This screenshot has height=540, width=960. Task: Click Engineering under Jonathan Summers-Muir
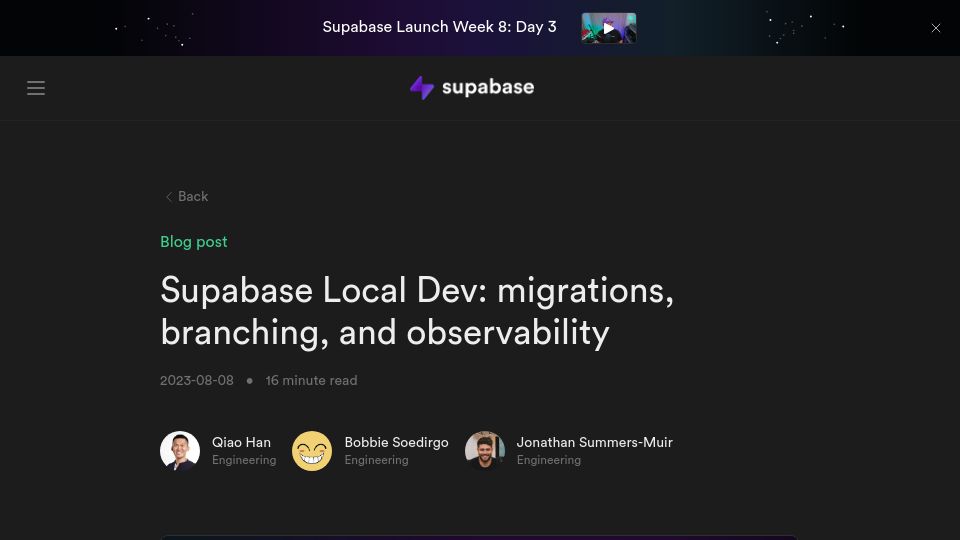549,460
